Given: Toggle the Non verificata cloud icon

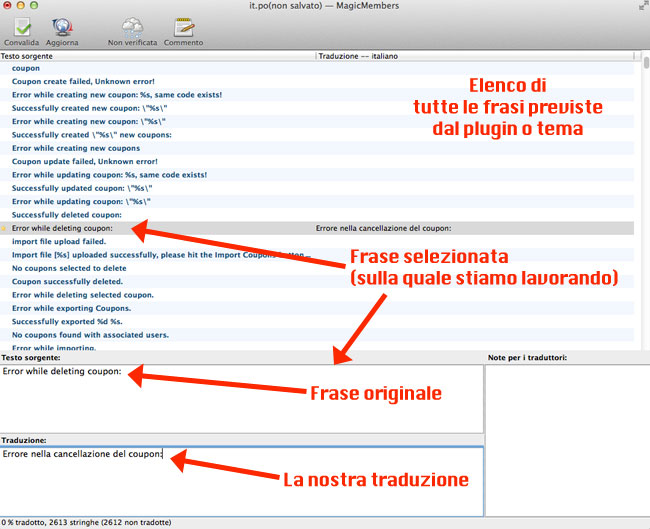Looking at the screenshot, I should [x=132, y=28].
